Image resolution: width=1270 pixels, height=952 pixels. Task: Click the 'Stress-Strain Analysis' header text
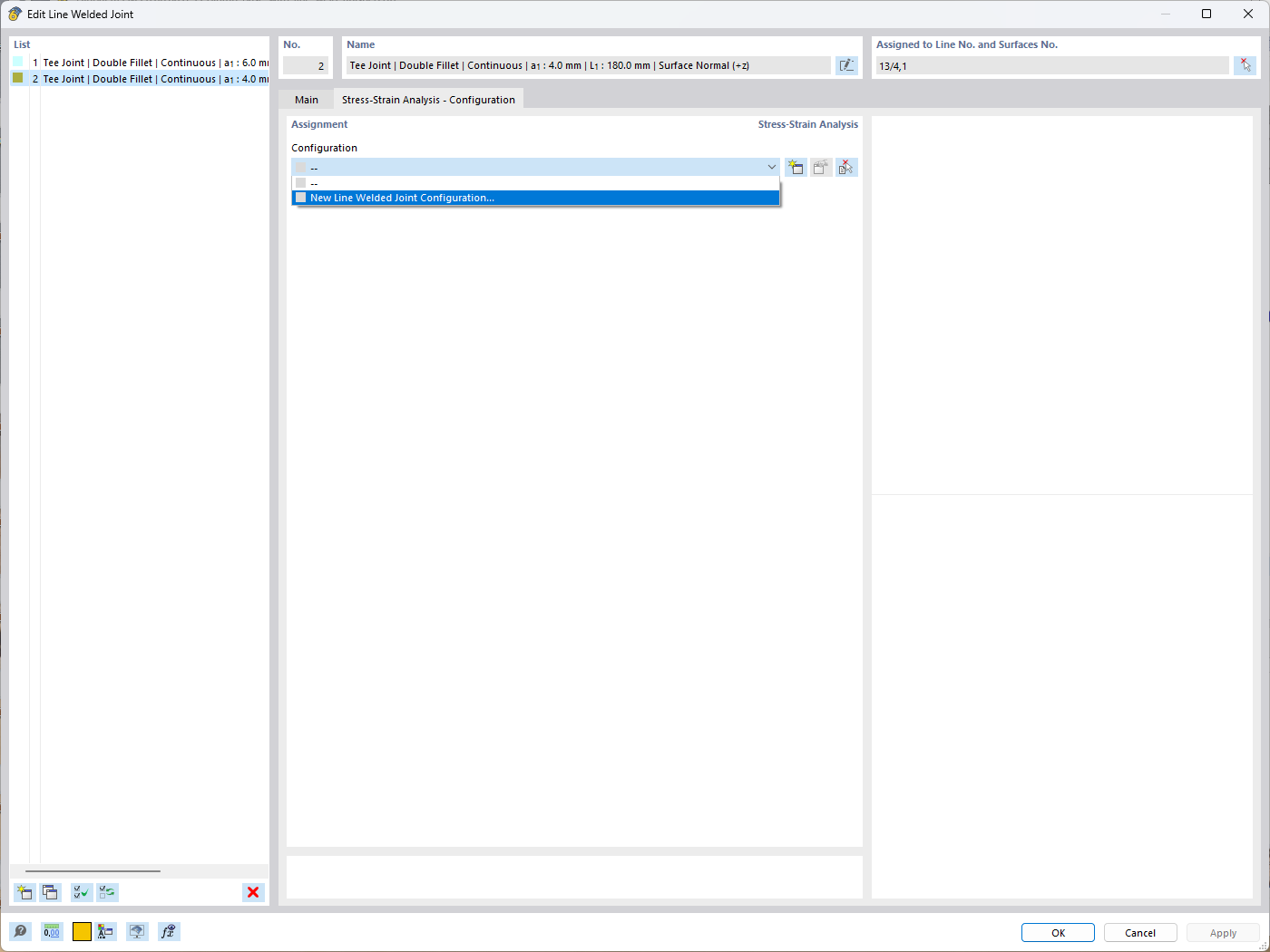(807, 124)
